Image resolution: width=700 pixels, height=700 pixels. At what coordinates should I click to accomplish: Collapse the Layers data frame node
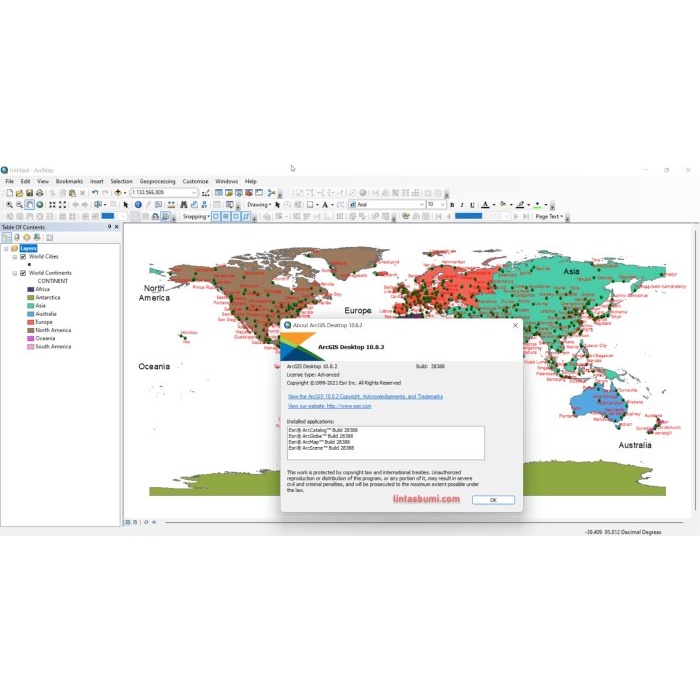tap(6, 249)
